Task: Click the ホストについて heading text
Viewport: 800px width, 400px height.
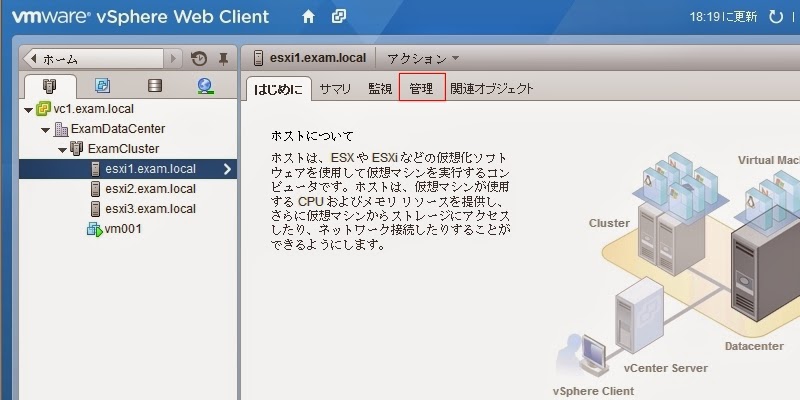Action: [x=312, y=136]
